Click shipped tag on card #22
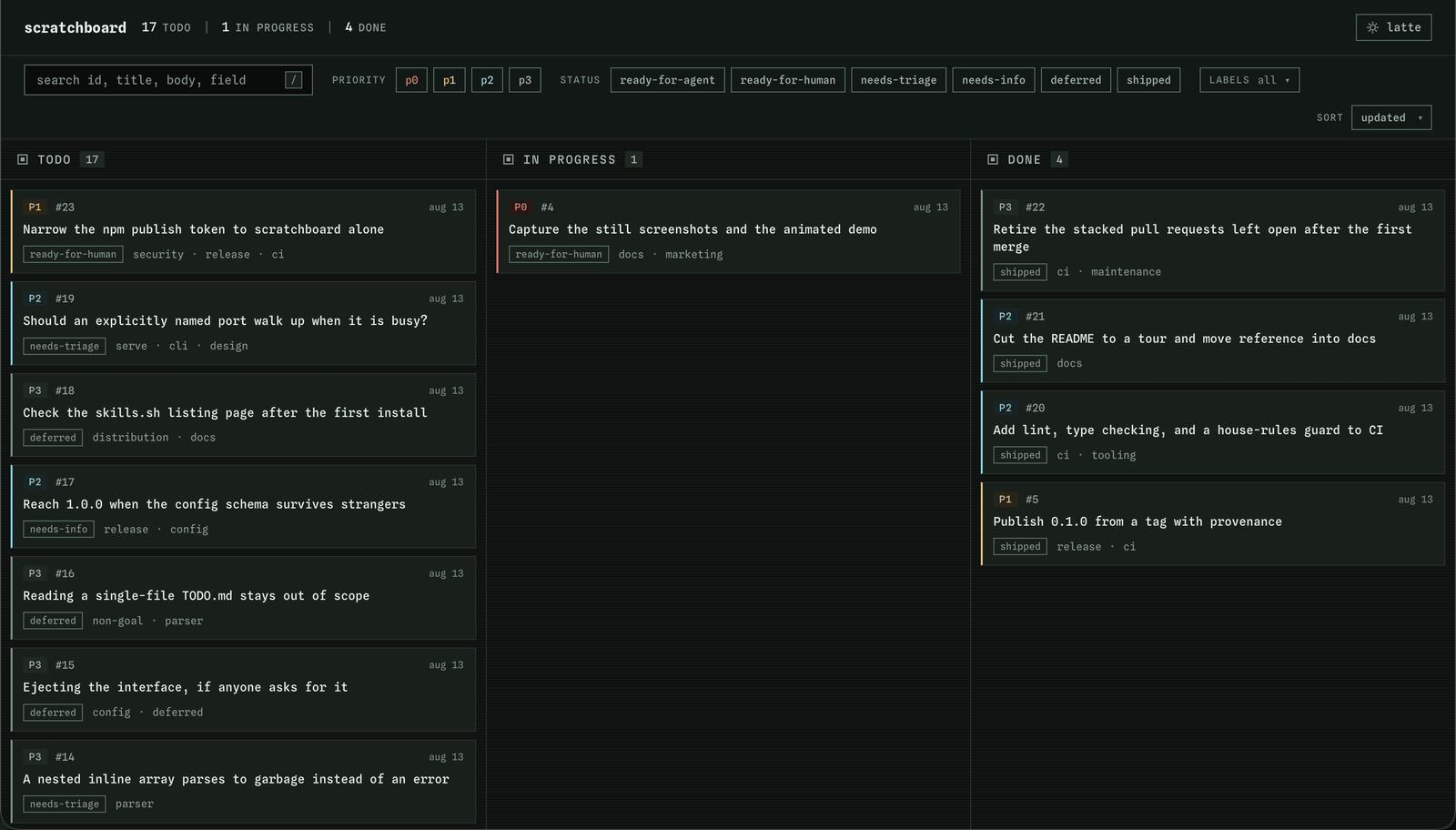 pyautogui.click(x=1020, y=272)
